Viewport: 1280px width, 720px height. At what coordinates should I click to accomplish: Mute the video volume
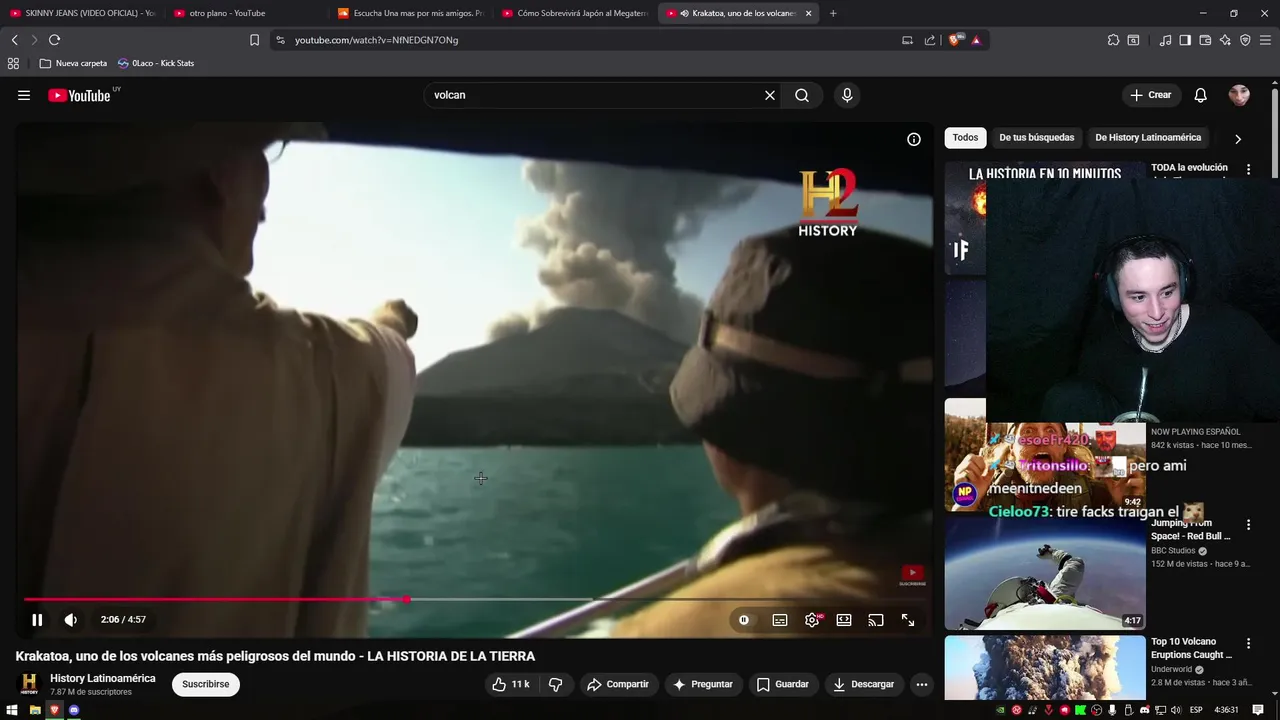point(71,620)
